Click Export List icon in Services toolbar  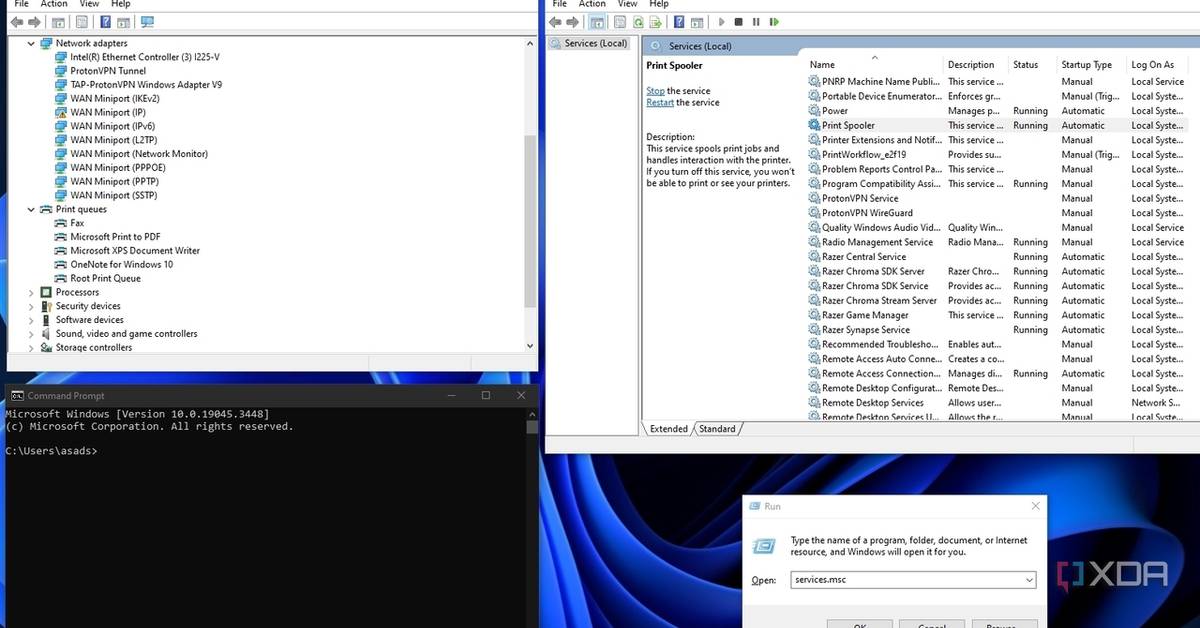(x=655, y=21)
